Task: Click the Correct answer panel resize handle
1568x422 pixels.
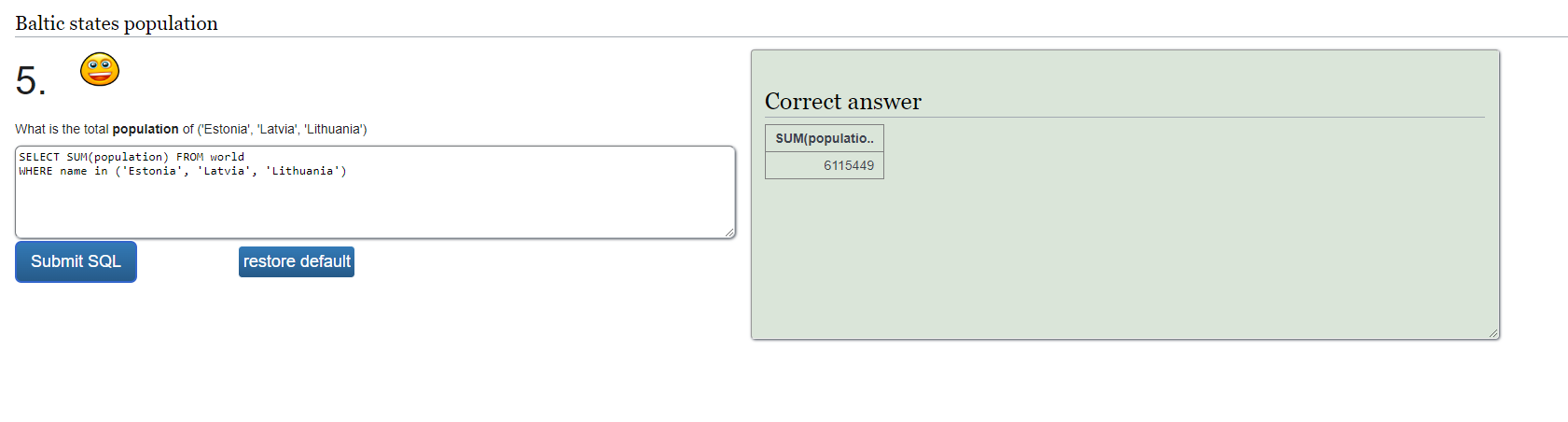Action: (1493, 333)
